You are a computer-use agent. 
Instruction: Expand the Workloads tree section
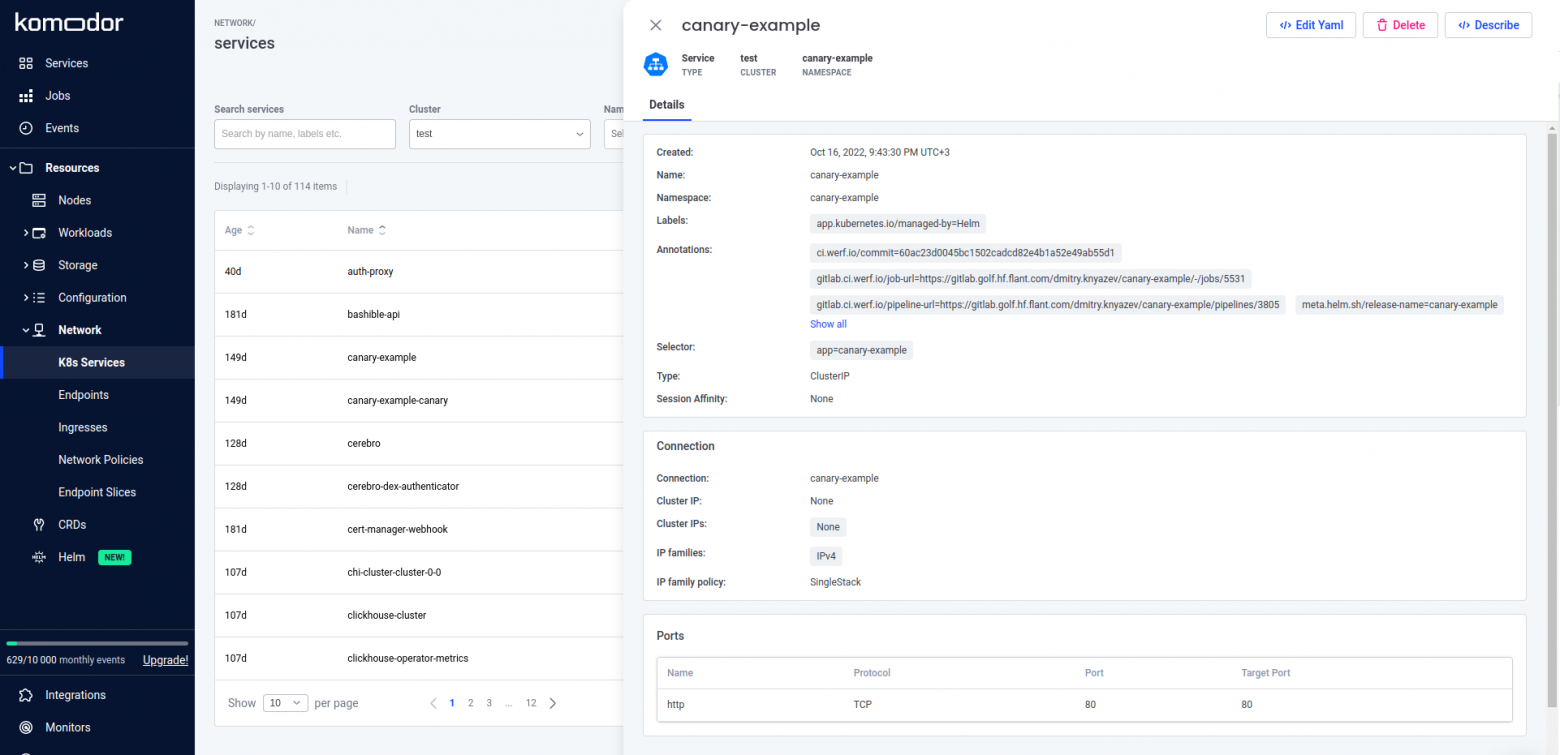pos(26,233)
